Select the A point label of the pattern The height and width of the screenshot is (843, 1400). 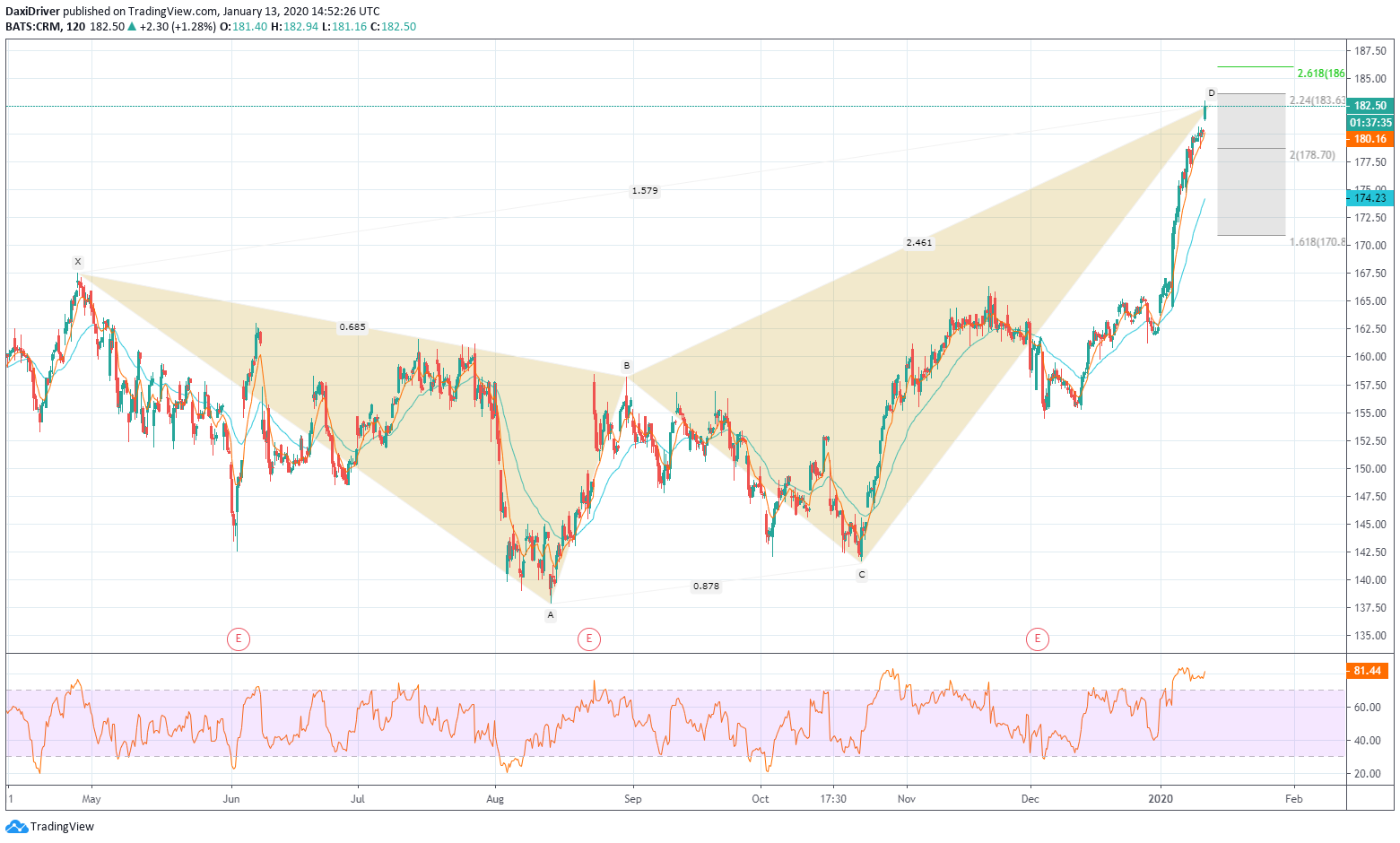551,615
